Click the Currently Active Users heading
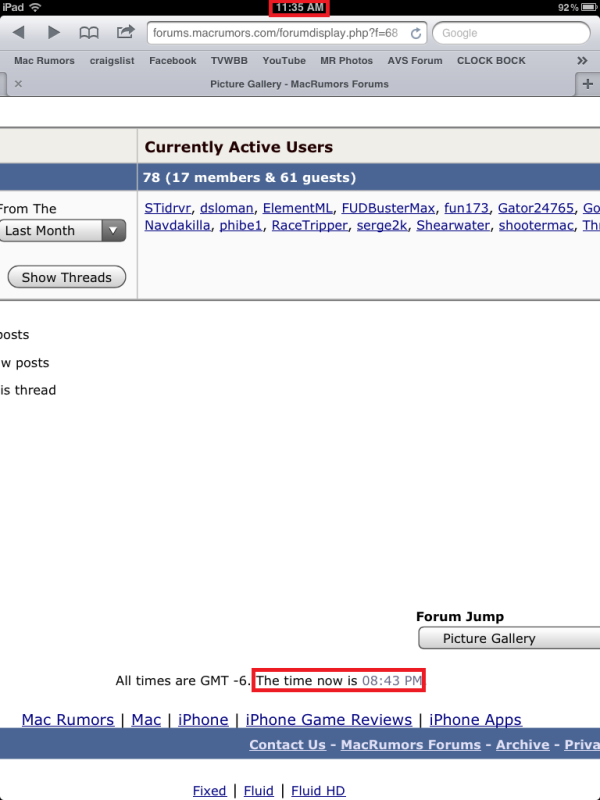600x800 pixels. click(239, 147)
